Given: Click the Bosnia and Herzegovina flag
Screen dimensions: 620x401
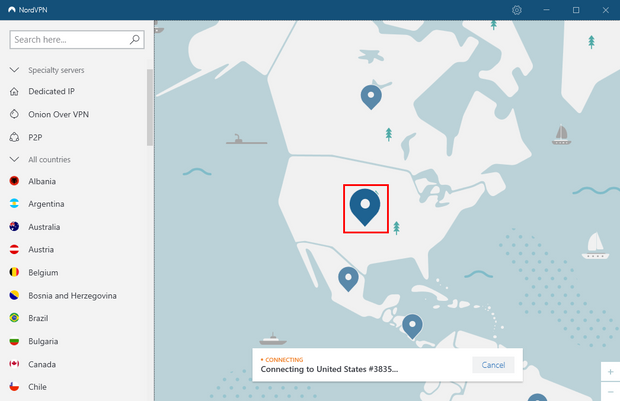Looking at the screenshot, I should tap(14, 295).
